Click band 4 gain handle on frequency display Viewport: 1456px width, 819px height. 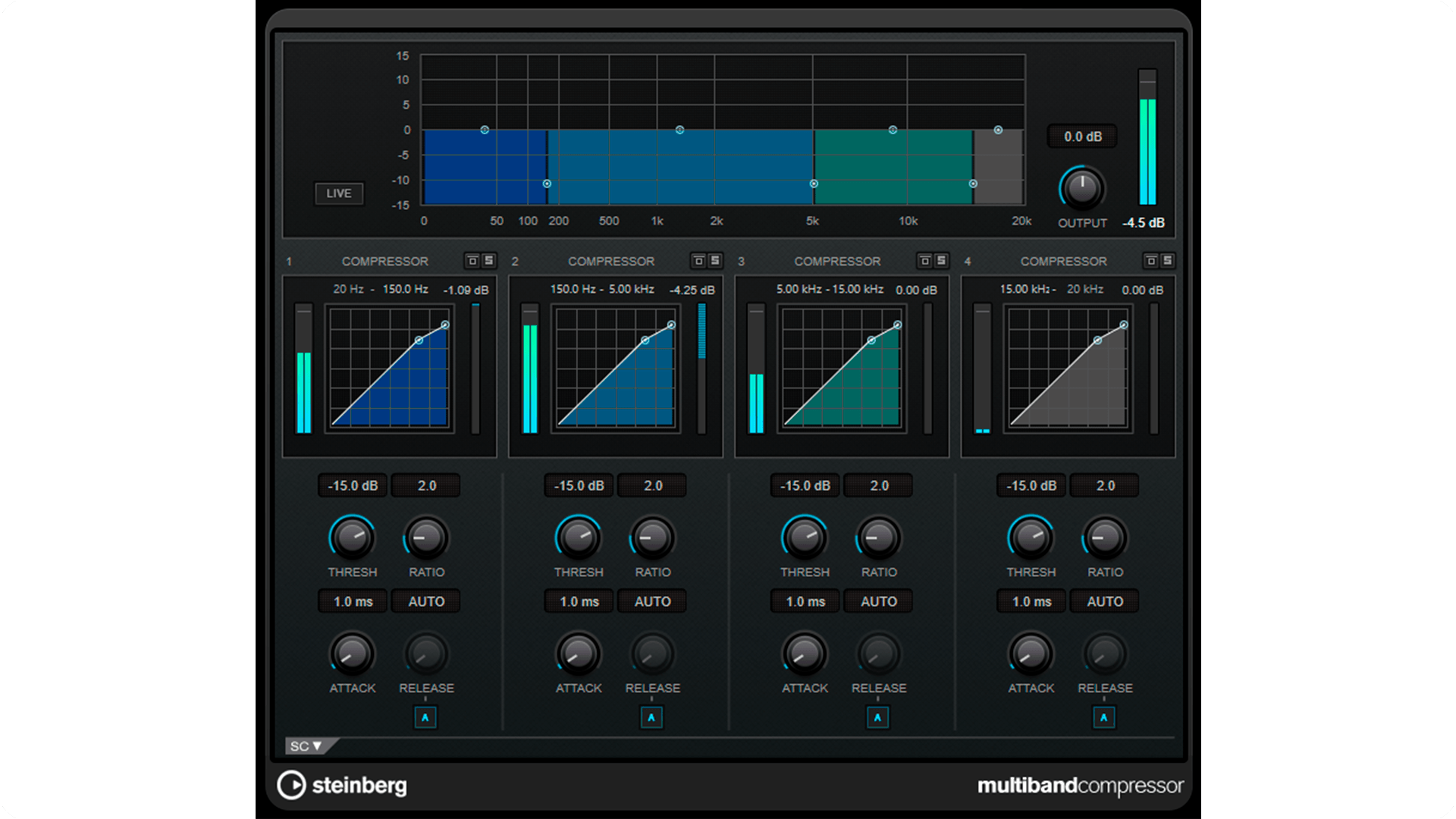pos(998,130)
